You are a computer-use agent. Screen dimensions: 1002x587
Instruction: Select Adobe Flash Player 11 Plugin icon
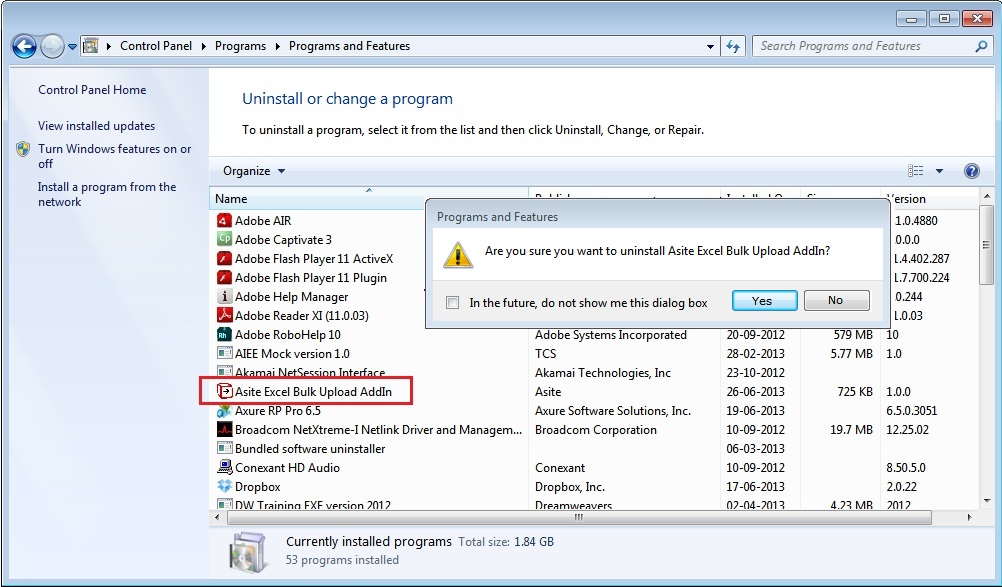click(224, 278)
